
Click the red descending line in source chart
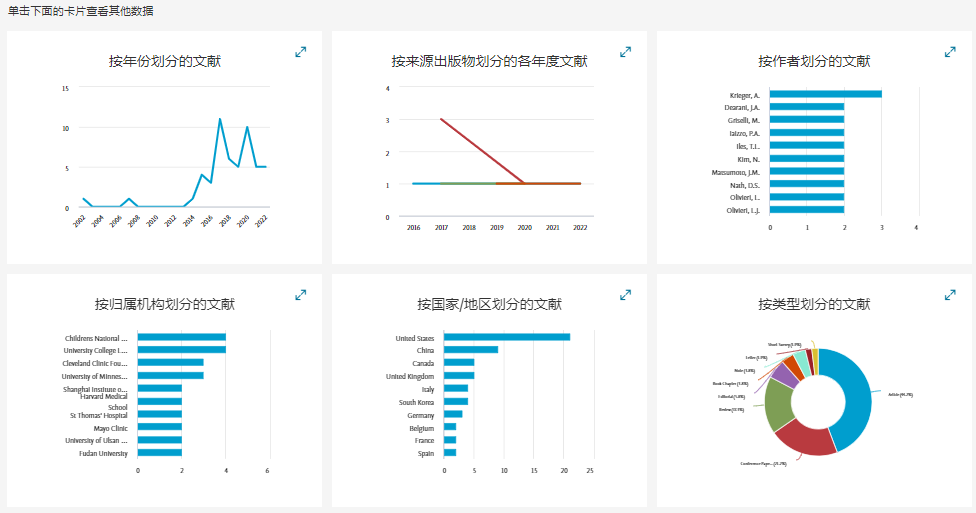(482, 151)
